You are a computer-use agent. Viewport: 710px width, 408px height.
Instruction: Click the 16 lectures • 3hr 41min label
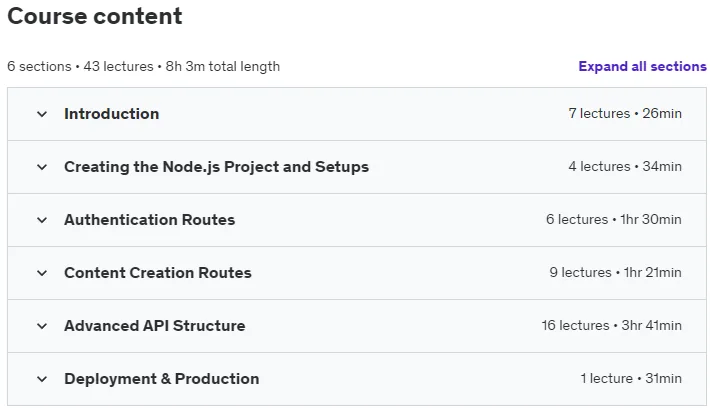point(611,325)
